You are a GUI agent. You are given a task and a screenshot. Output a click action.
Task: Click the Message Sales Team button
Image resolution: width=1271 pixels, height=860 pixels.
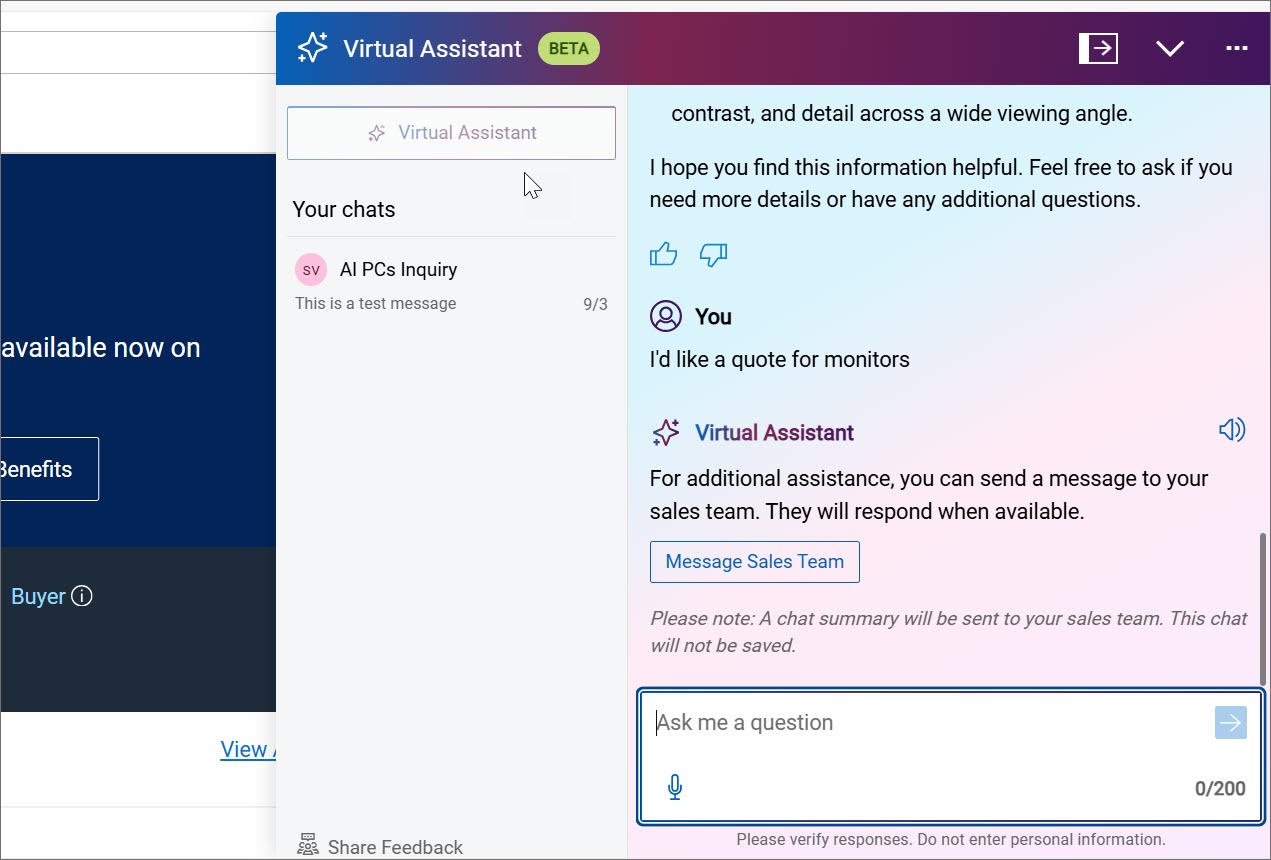tap(754, 562)
